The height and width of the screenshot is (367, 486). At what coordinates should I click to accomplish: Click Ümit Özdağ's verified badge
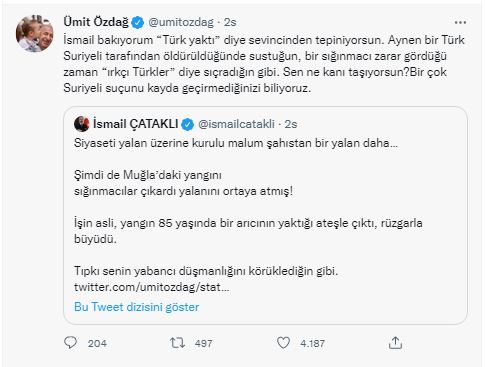[137, 22]
